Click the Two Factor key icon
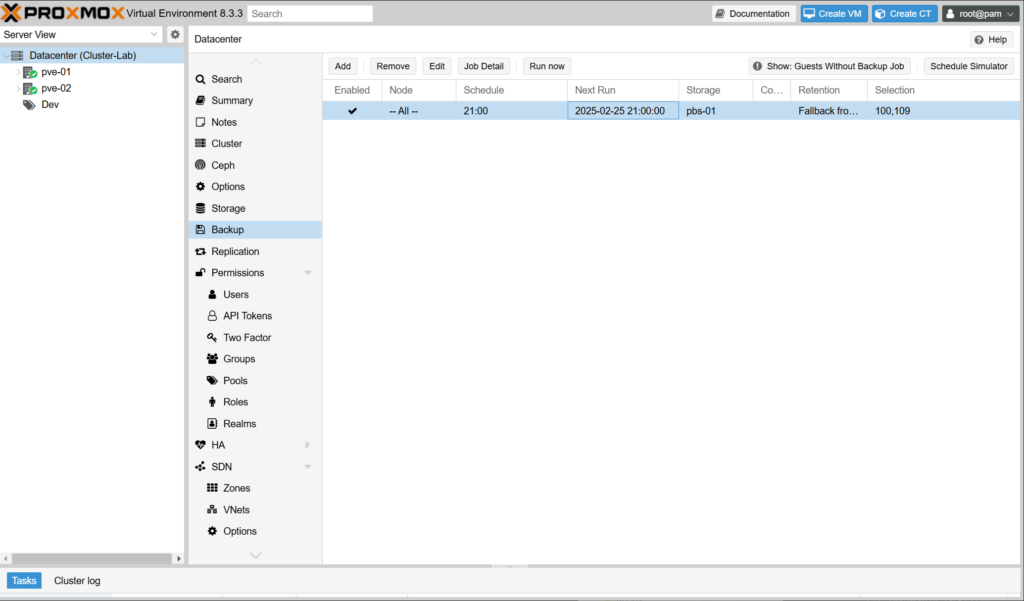Image resolution: width=1024 pixels, height=601 pixels. pos(212,338)
